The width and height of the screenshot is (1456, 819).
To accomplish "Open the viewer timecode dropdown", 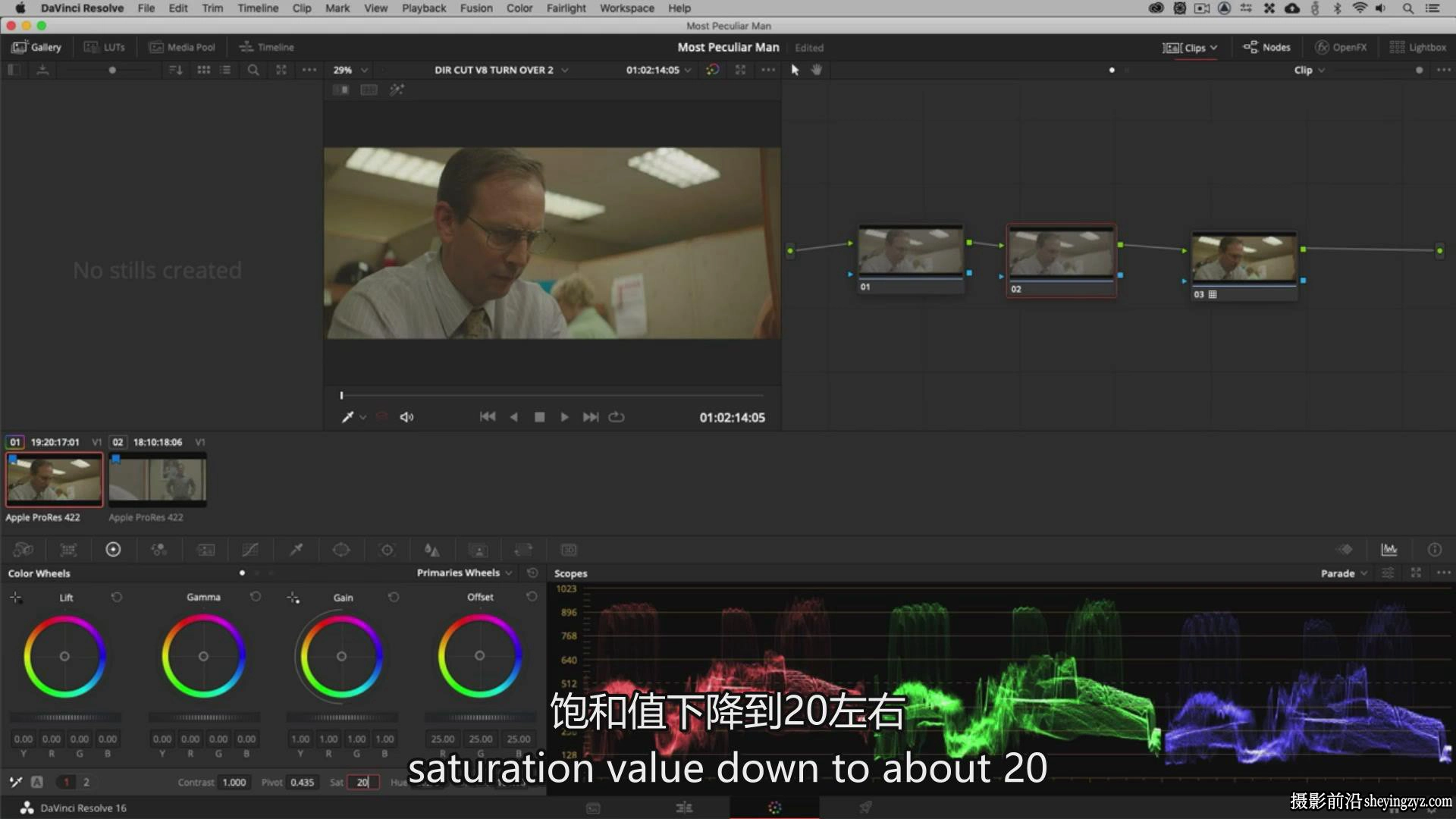I will 658,70.
